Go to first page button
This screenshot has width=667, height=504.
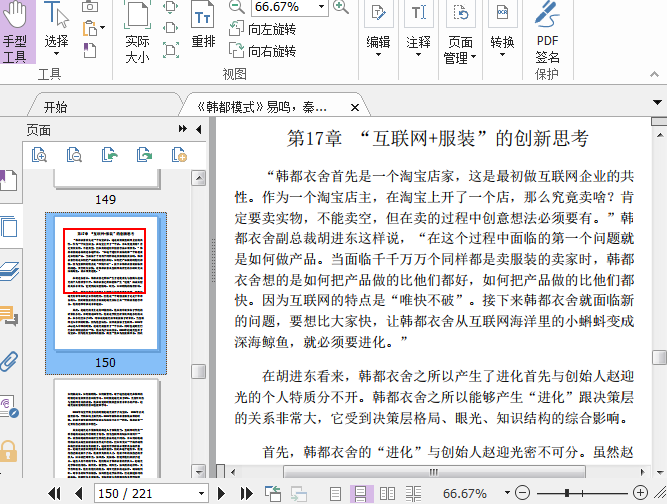coord(54,493)
